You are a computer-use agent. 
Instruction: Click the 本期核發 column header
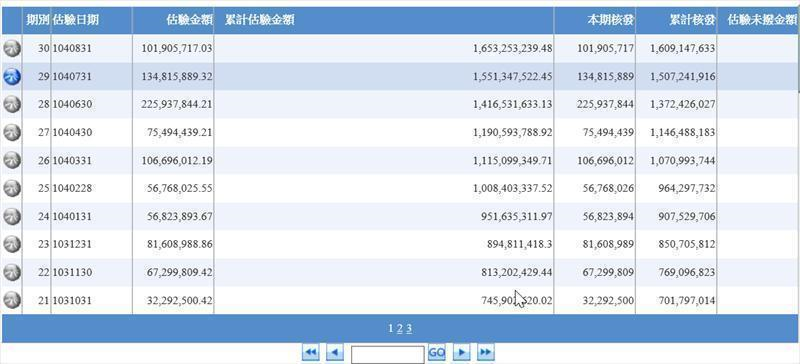(610, 20)
